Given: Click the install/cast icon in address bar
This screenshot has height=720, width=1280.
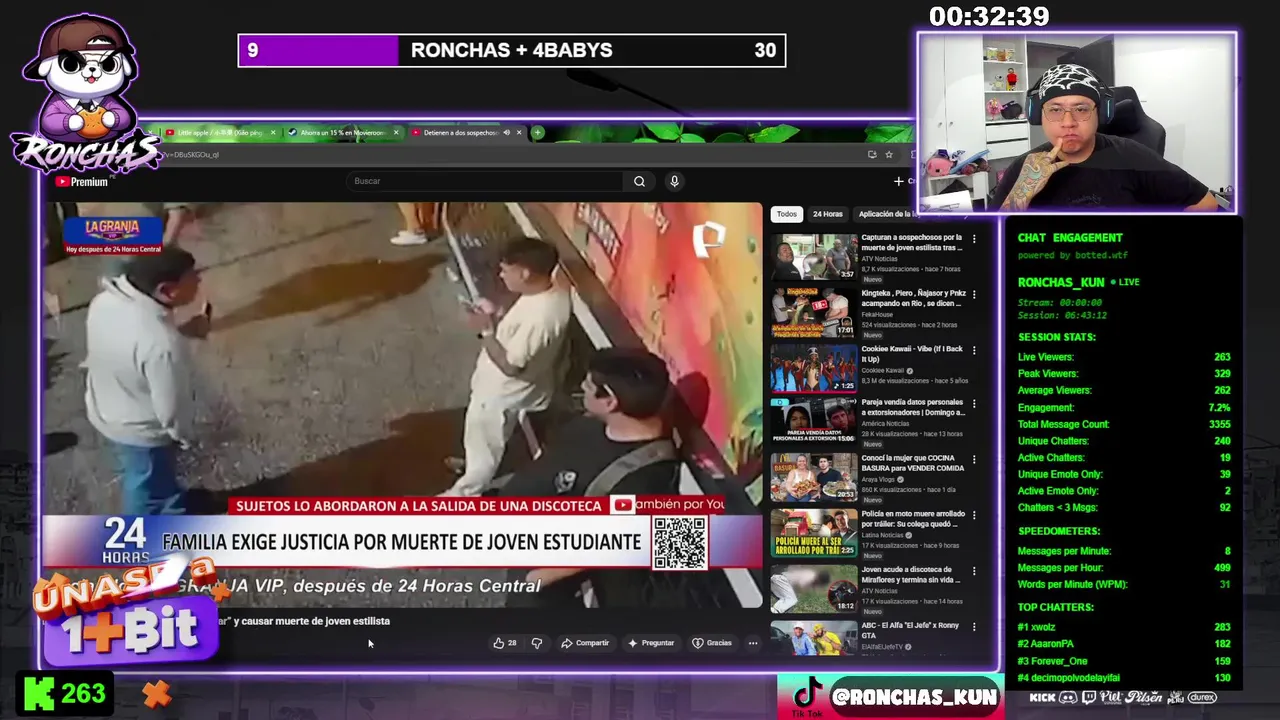Looking at the screenshot, I should 872,155.
